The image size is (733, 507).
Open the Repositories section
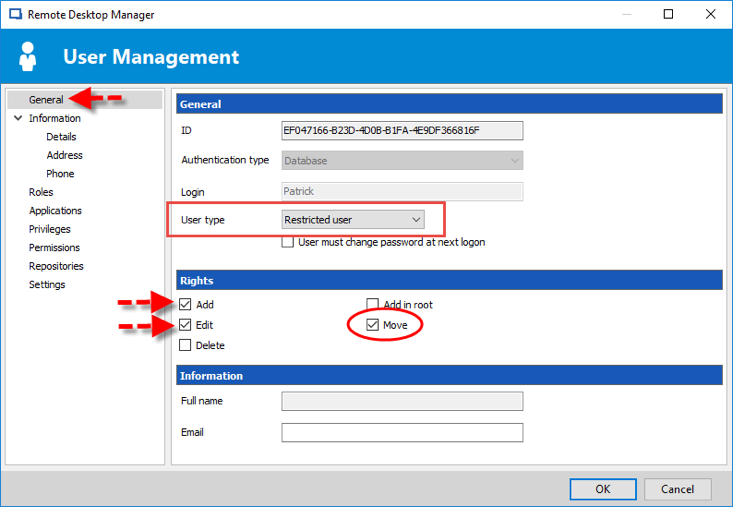tap(56, 266)
